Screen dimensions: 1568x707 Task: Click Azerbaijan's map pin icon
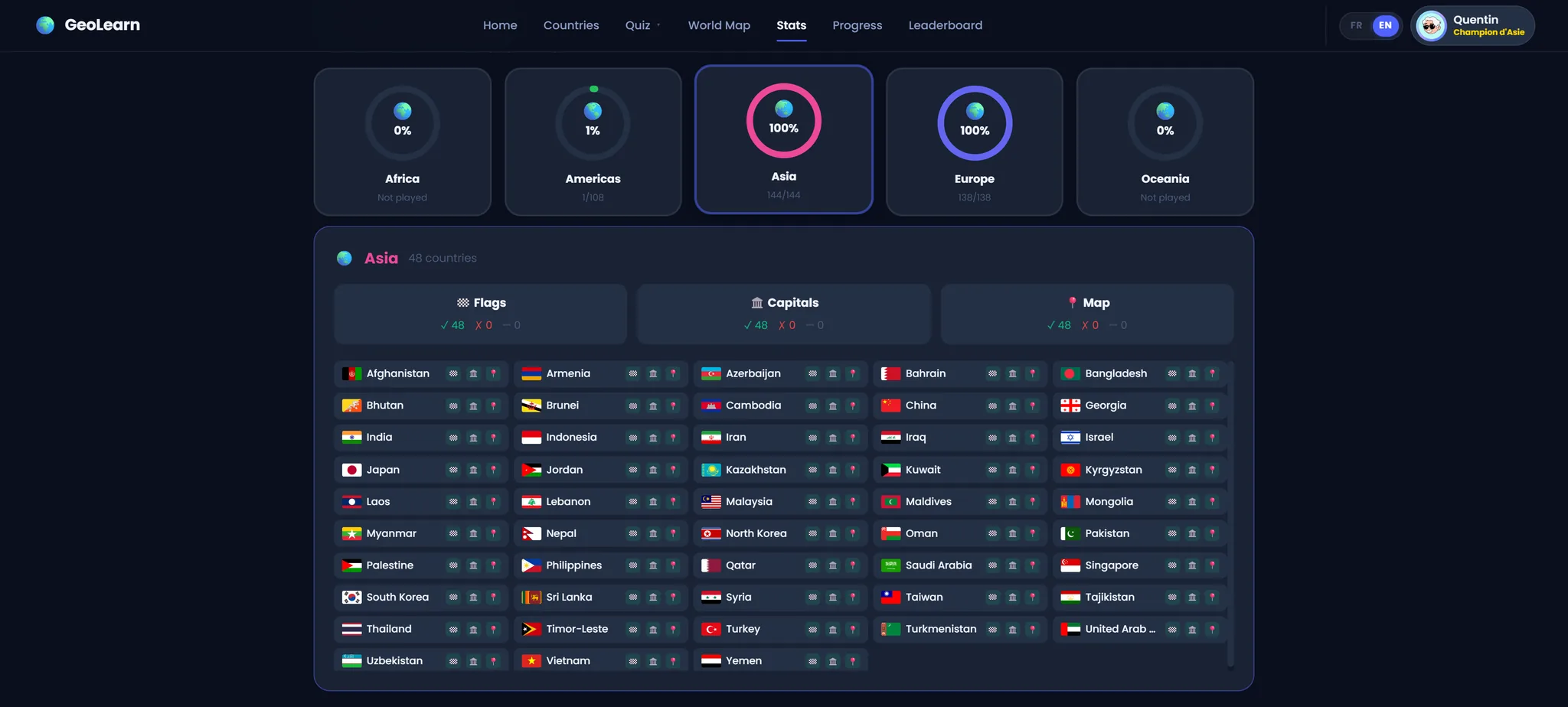coord(853,373)
